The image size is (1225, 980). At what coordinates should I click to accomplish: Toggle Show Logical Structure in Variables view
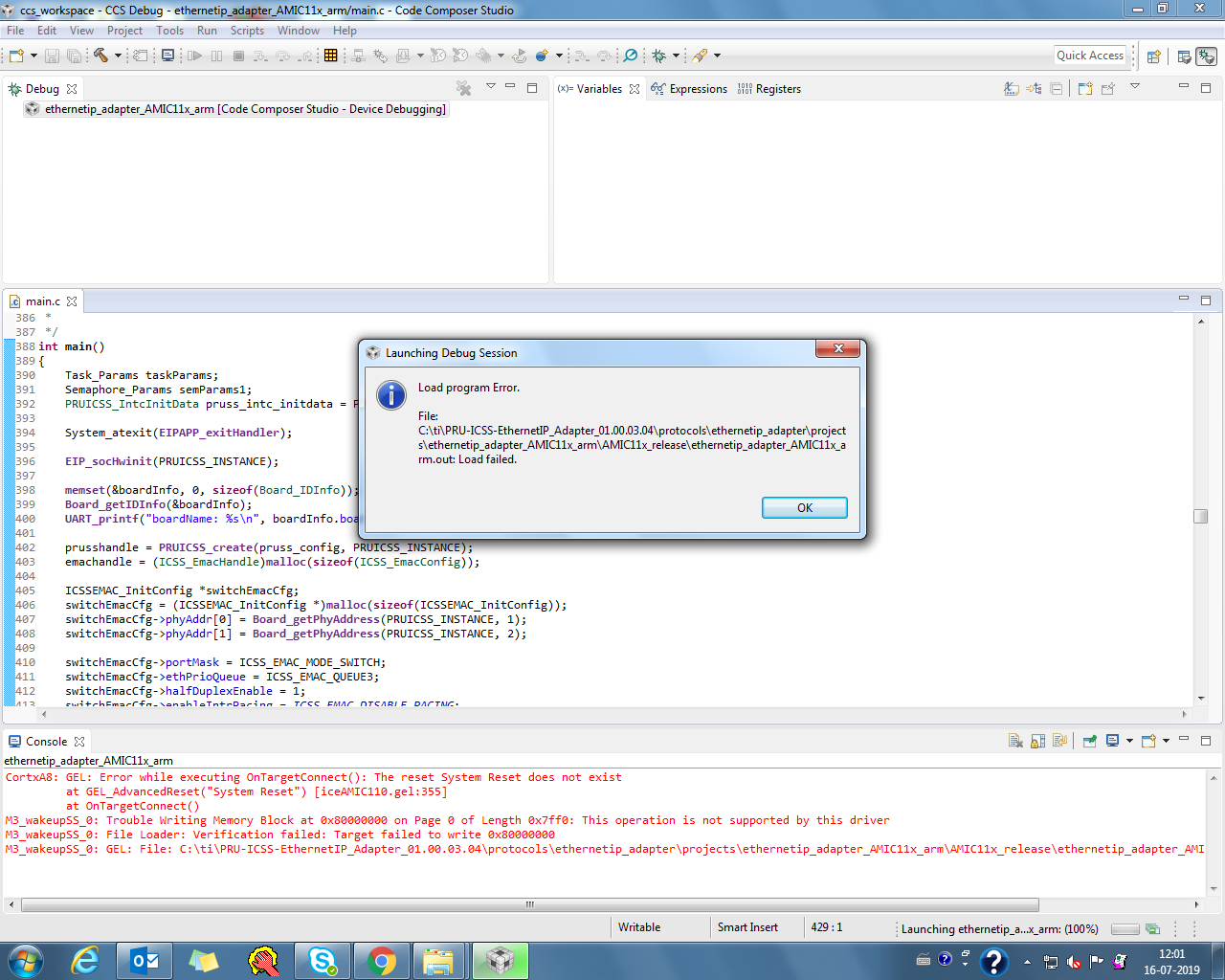(1035, 88)
